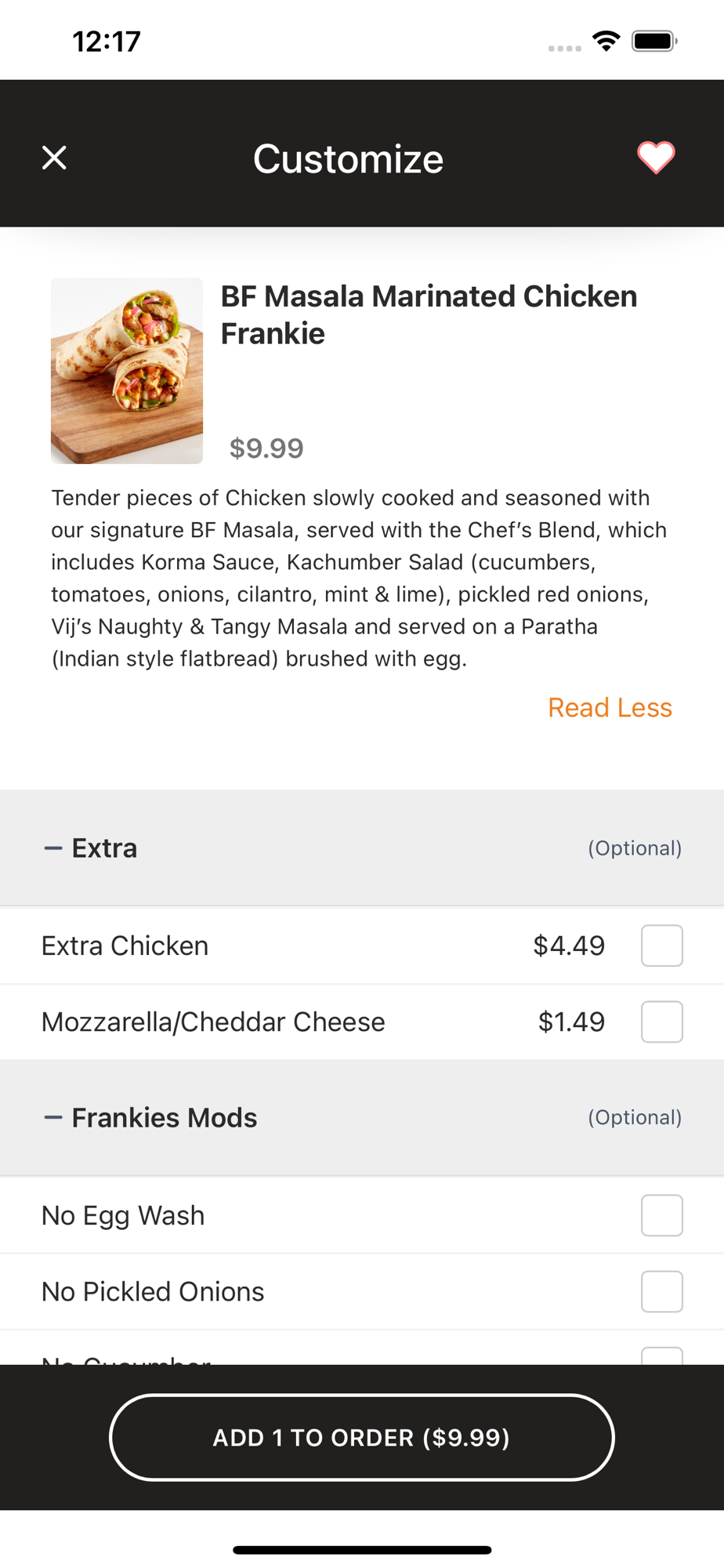Close the Customize screen with the X icon
Viewport: 724px width, 1568px height.
pos(54,158)
